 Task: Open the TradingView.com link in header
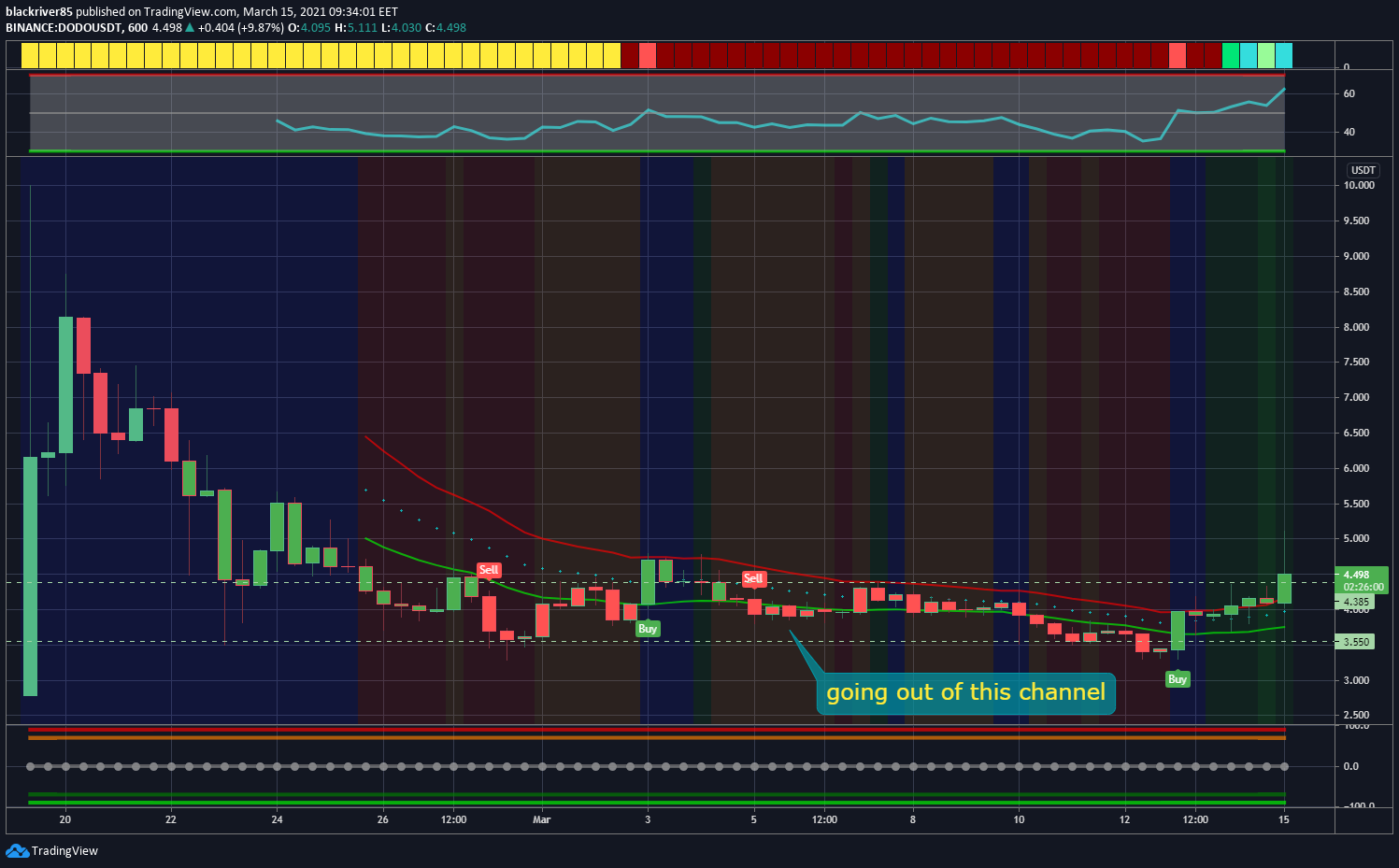click(x=190, y=12)
